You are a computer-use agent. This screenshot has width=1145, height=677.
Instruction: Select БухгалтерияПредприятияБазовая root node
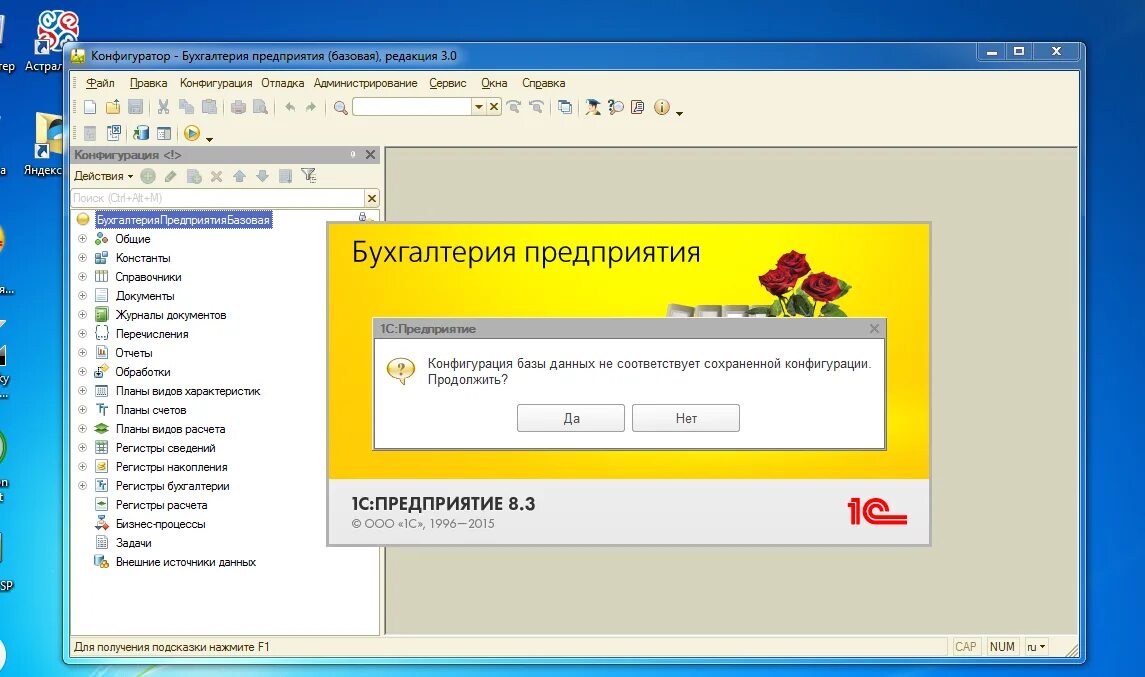click(x=183, y=220)
